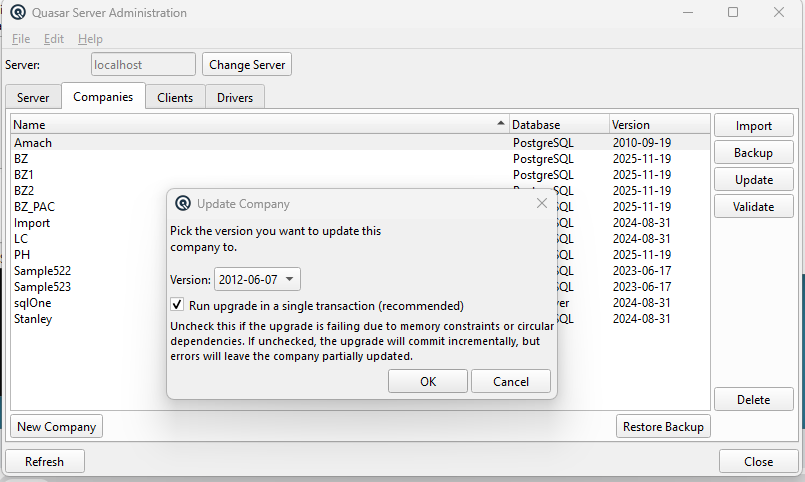Viewport: 805px width, 482px height.
Task: Click the Change Server button
Action: pyautogui.click(x=247, y=65)
